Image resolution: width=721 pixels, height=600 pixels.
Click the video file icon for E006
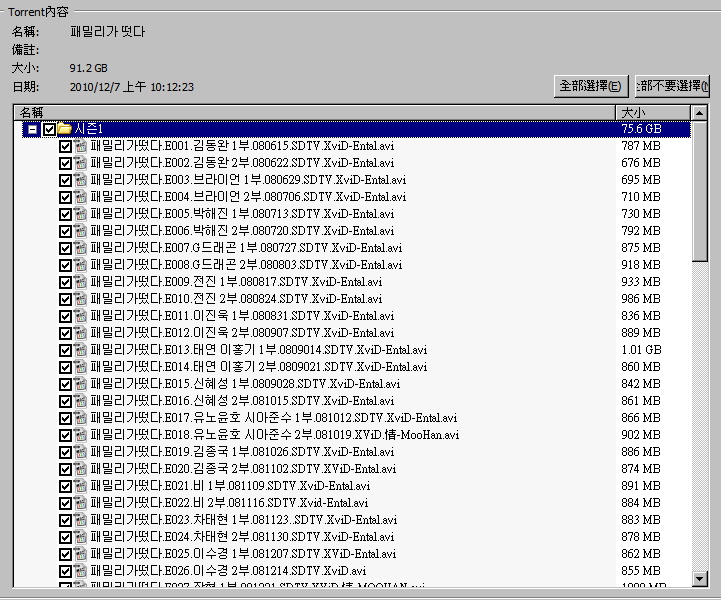(80, 231)
